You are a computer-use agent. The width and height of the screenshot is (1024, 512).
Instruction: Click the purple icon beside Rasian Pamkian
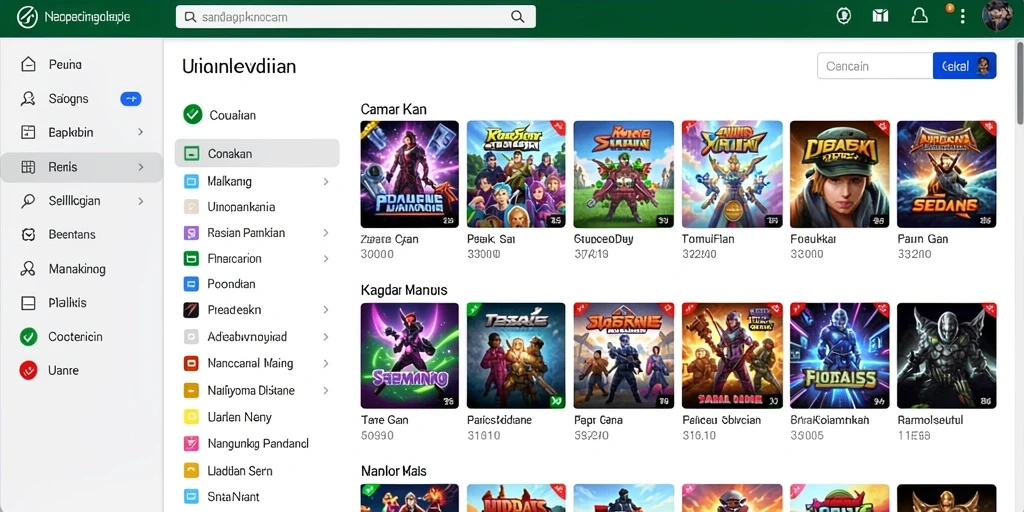191,233
